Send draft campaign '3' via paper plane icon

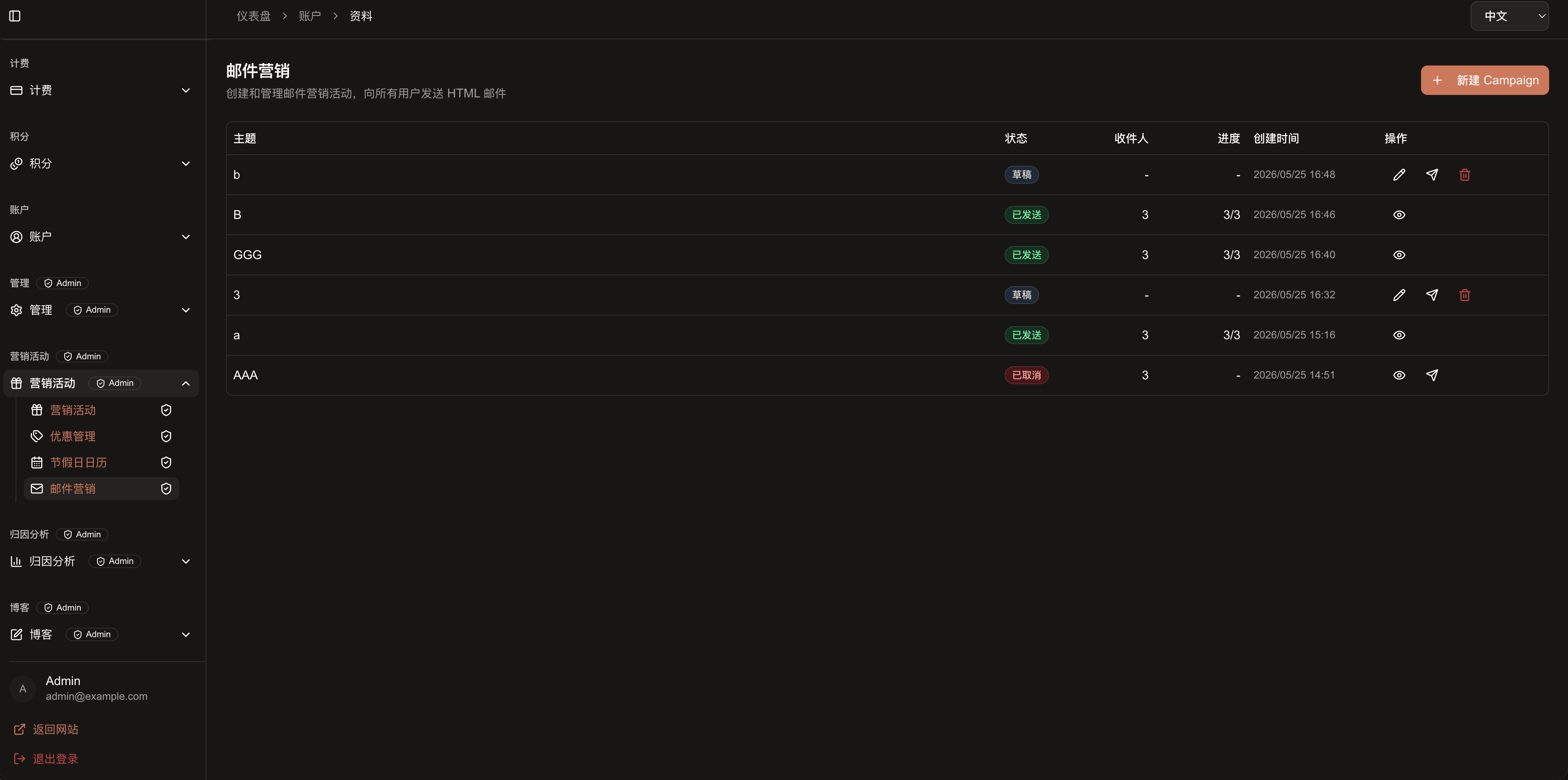click(x=1432, y=295)
